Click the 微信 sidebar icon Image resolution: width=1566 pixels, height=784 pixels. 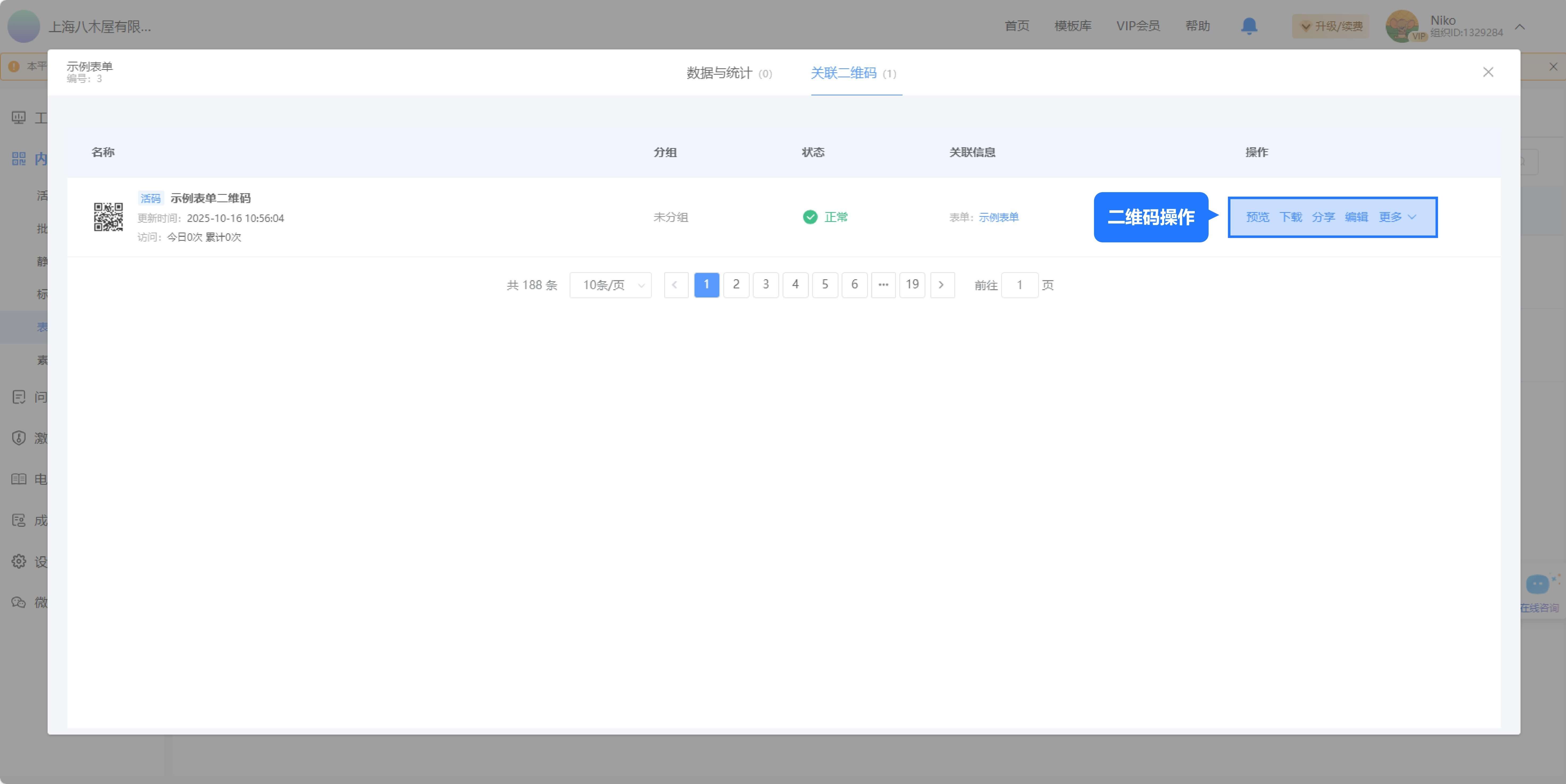(x=18, y=602)
